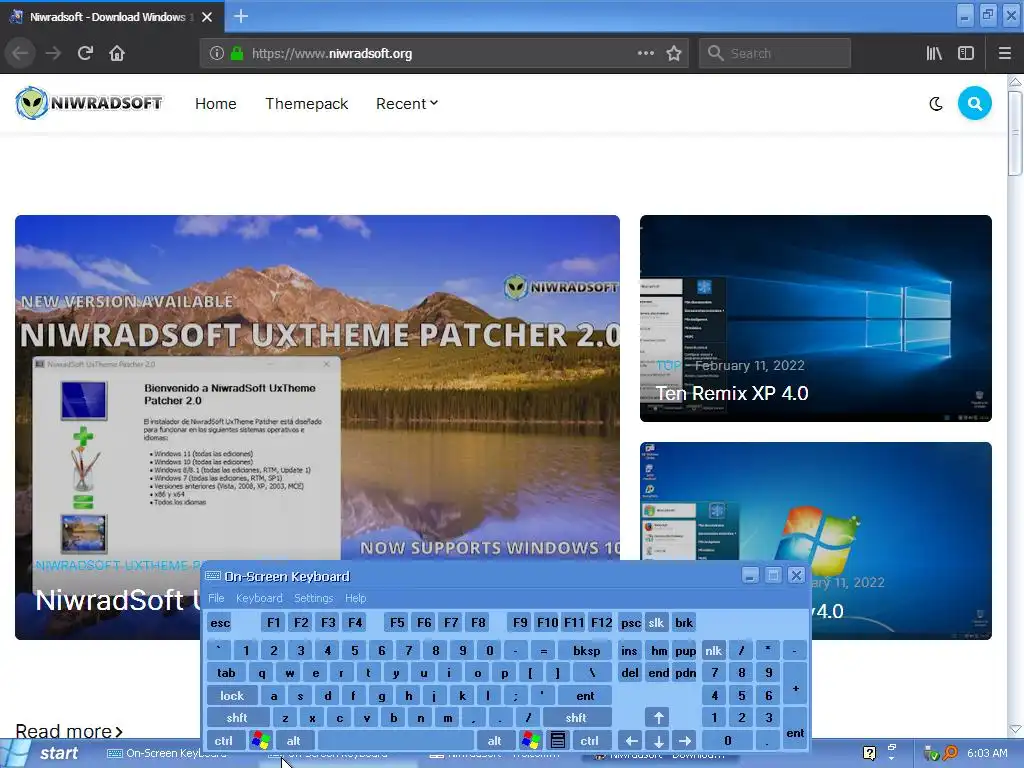
Task: Click the page scroll down arrow
Action: pos(1015,729)
